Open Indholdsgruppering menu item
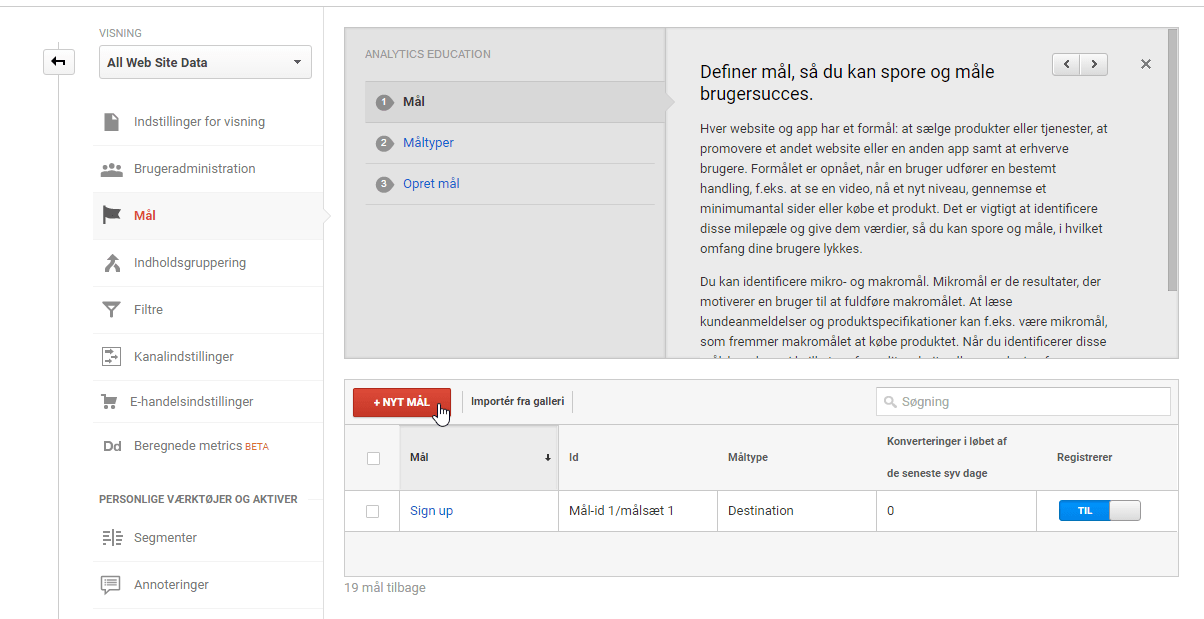This screenshot has height=619, width=1204. point(190,263)
